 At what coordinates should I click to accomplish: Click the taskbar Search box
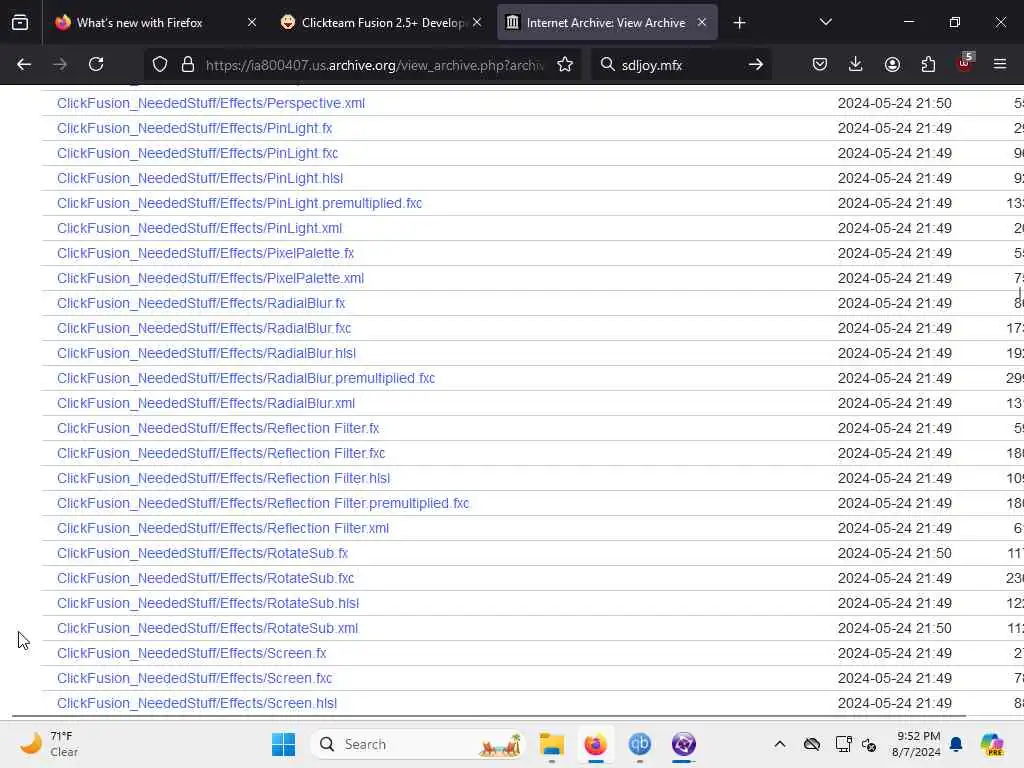point(419,744)
